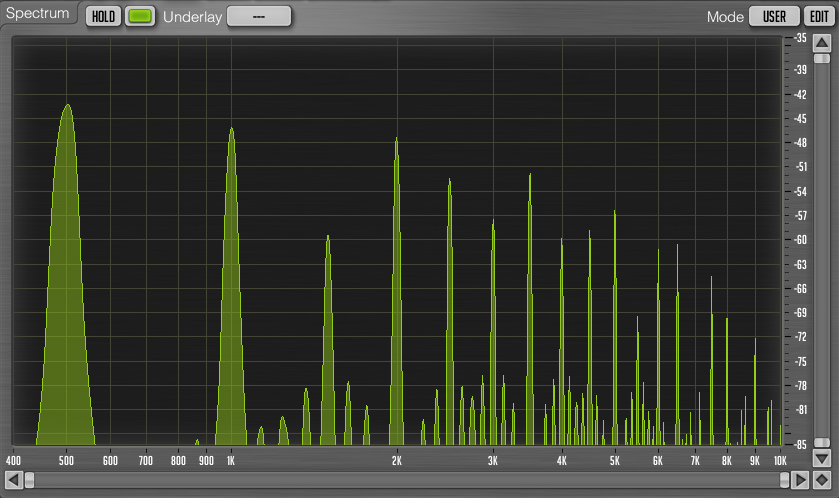Grab the vertical scrollbar bottom handle
This screenshot has height=498, width=839.
coord(821,442)
